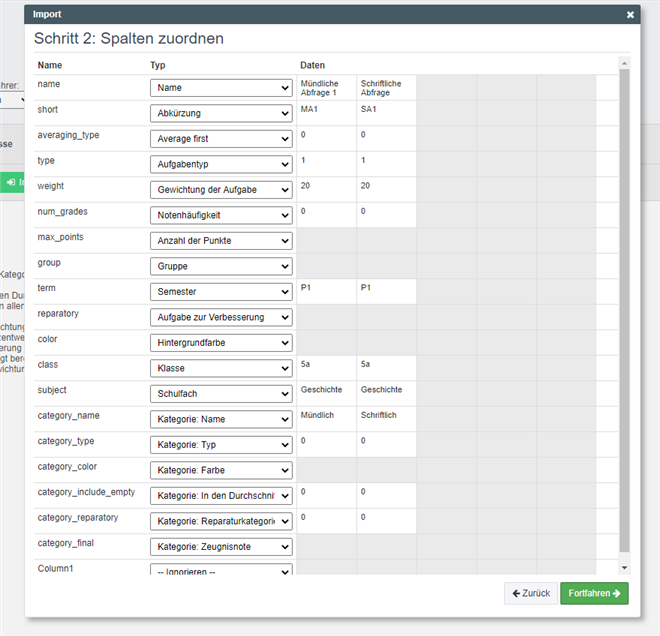Screen dimensions: 660x636
Task: Click the vertical scrollbar in dialog
Action: pos(625,300)
